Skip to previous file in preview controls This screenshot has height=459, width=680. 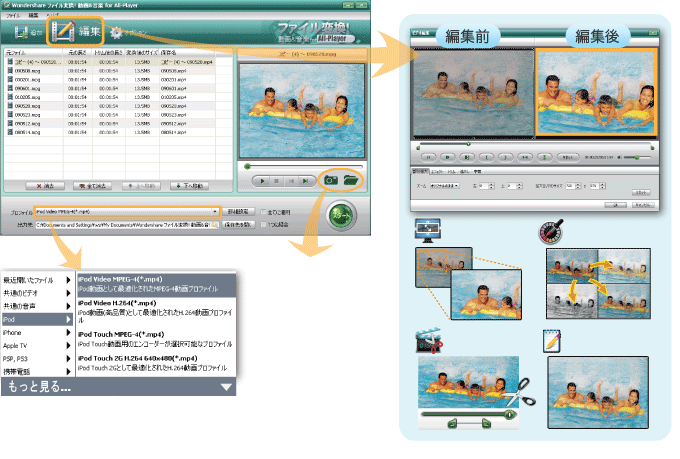click(x=291, y=181)
